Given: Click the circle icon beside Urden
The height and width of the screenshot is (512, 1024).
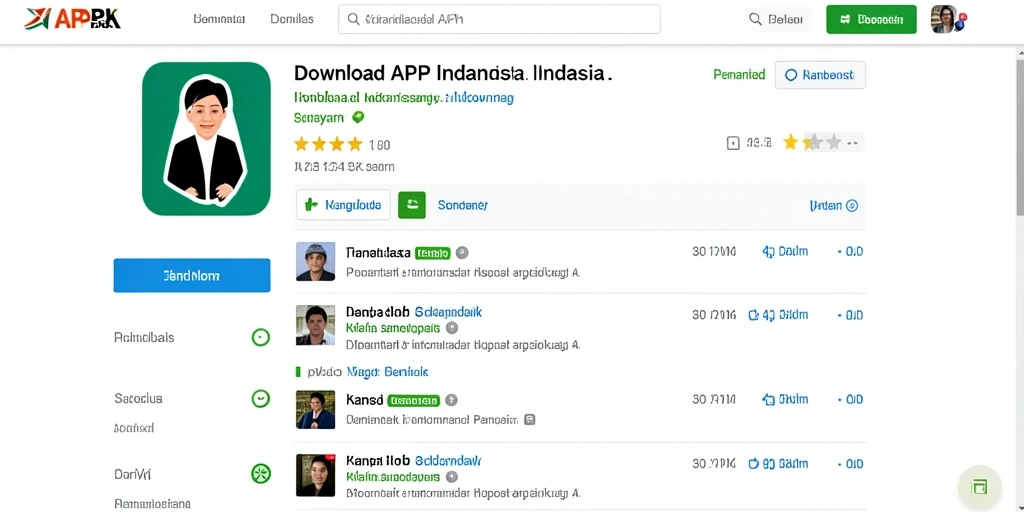Looking at the screenshot, I should [x=852, y=206].
